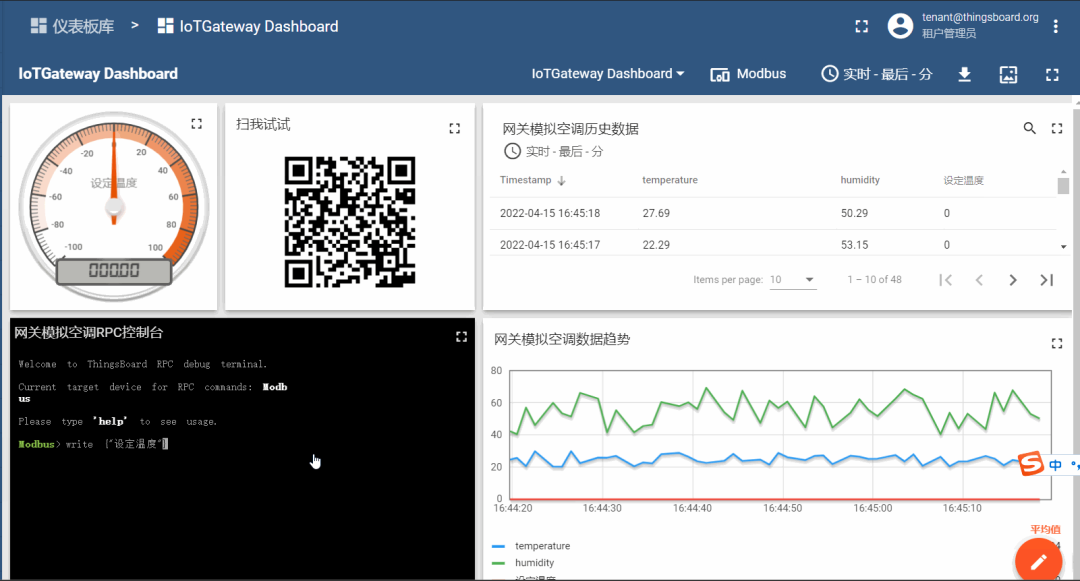
Task: Download dashboard via export icon
Action: (x=964, y=74)
